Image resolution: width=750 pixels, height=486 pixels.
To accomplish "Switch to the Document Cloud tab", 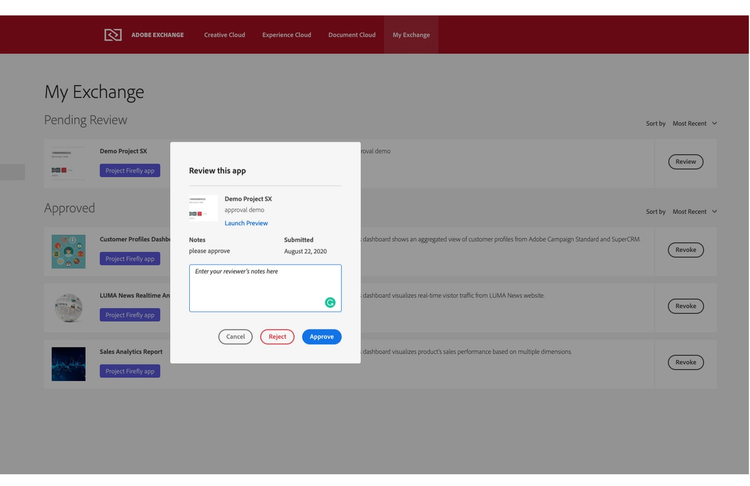I will (x=352, y=35).
